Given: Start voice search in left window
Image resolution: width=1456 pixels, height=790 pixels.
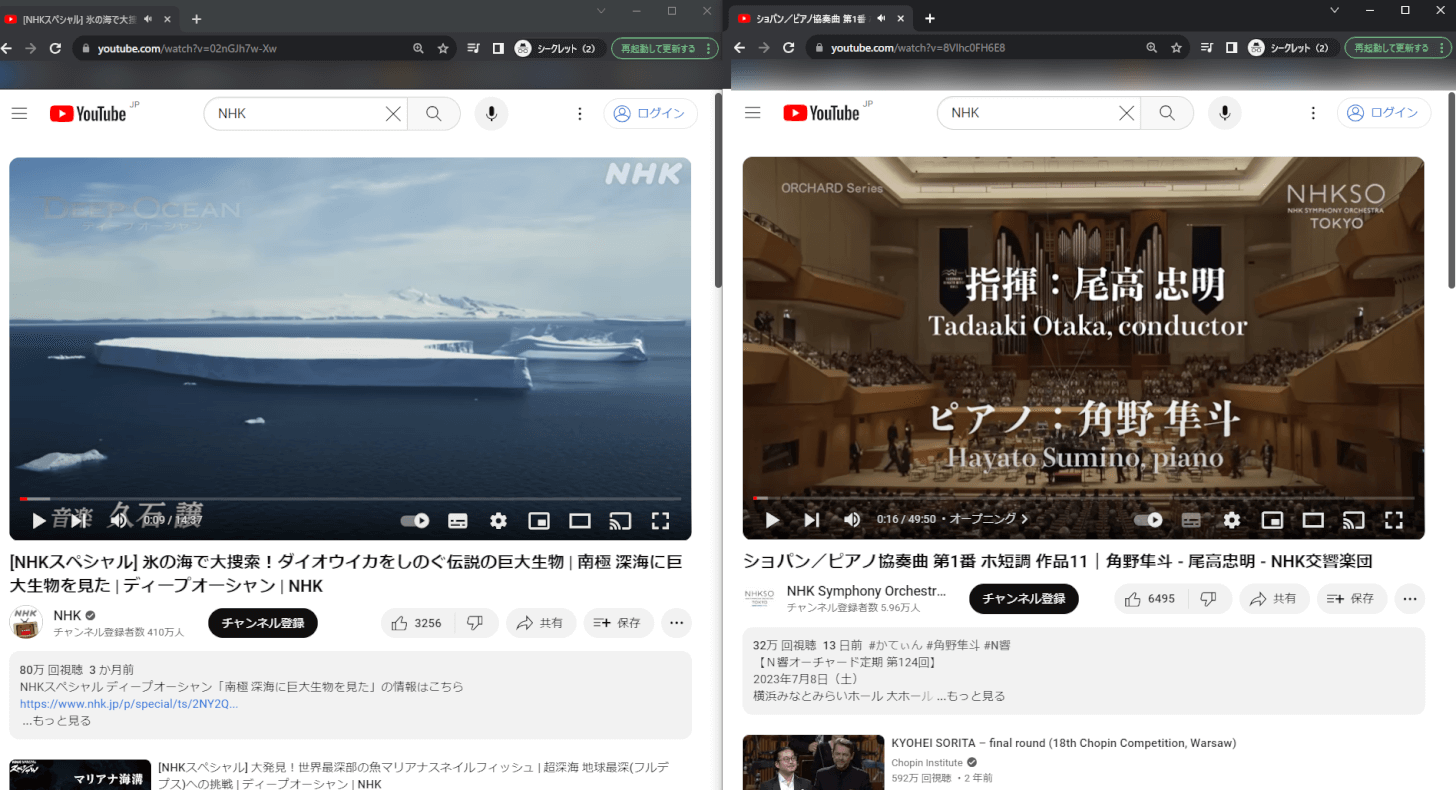Looking at the screenshot, I should tap(491, 113).
